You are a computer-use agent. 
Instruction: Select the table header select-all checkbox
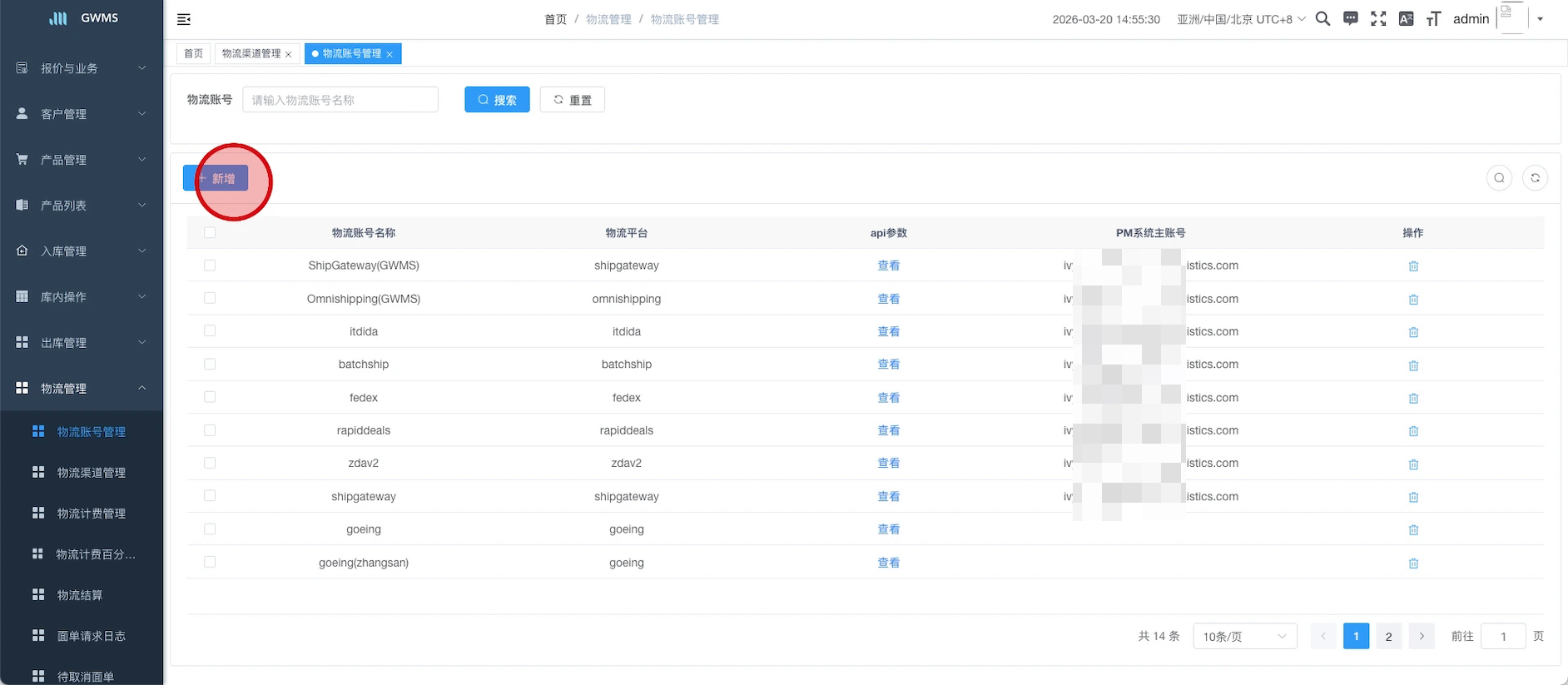pos(210,232)
